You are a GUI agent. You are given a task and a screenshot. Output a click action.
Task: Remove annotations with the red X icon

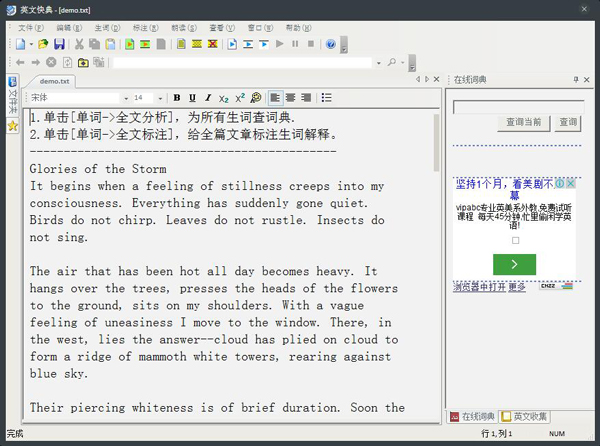click(212, 44)
